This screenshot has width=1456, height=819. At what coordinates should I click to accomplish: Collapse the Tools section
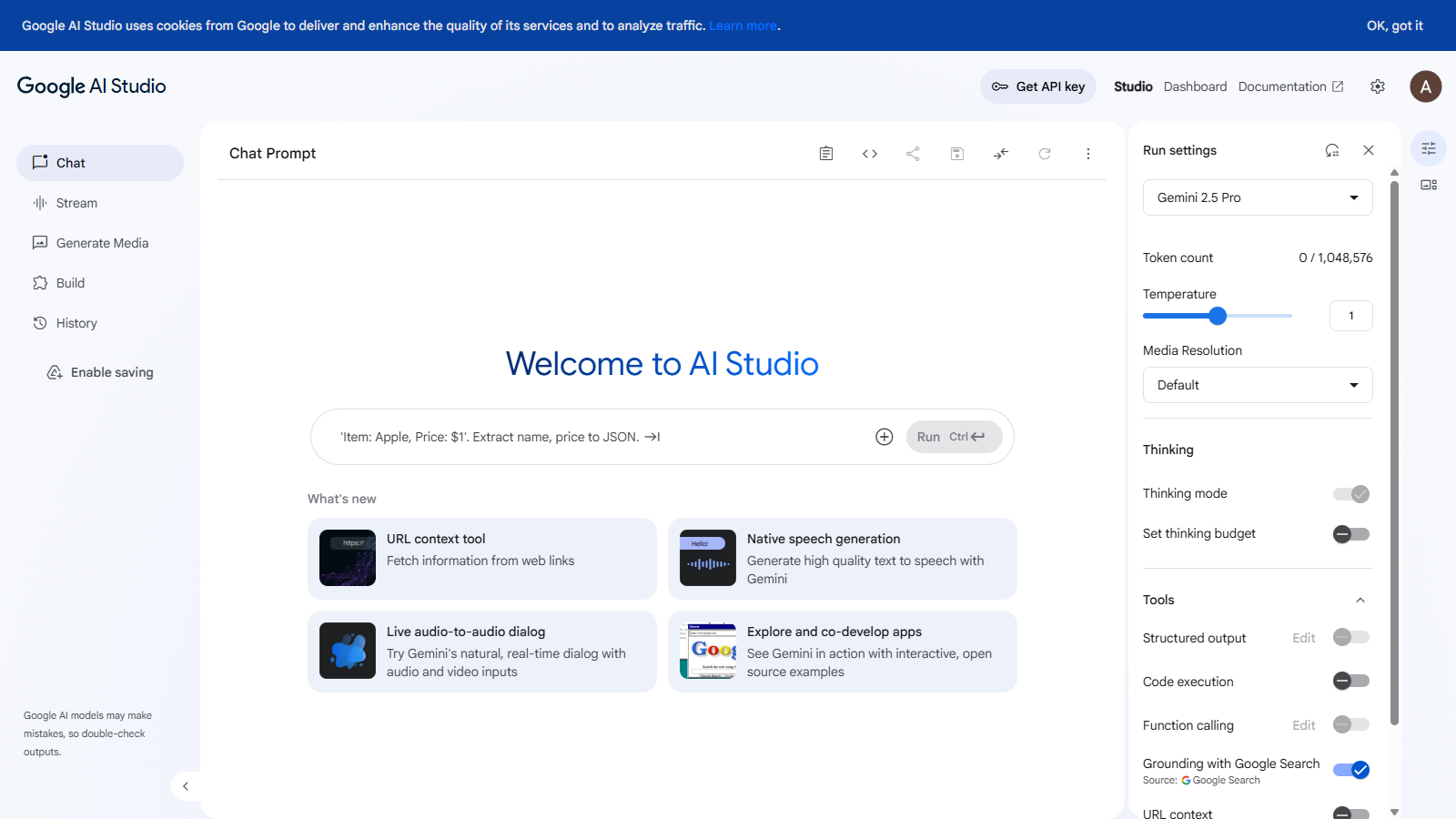pos(1360,600)
